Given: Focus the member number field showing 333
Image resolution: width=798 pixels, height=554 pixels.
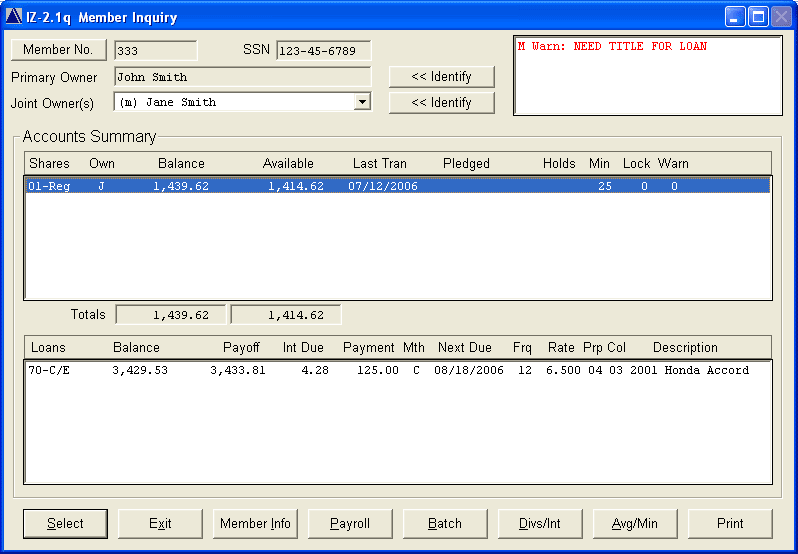Looking at the screenshot, I should point(156,51).
